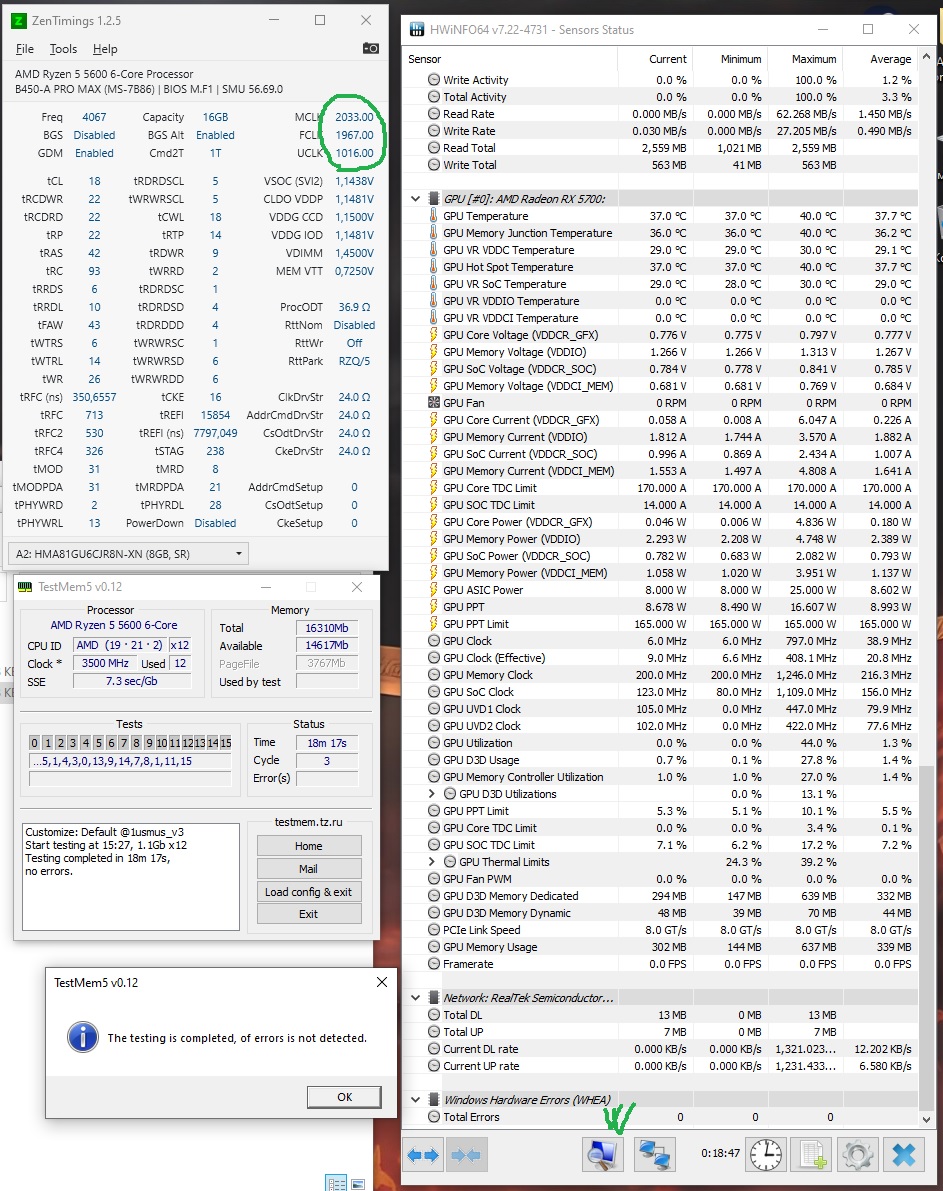Expand the GPU D3D Utilizations group
The width and height of the screenshot is (943, 1191).
432,794
